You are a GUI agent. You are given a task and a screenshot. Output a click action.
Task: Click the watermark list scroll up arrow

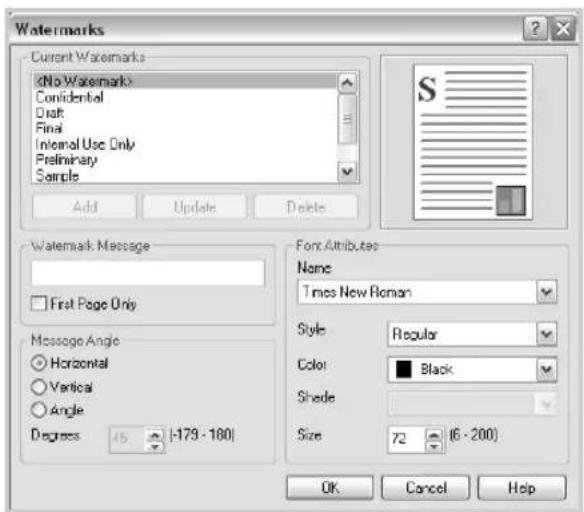click(x=347, y=83)
